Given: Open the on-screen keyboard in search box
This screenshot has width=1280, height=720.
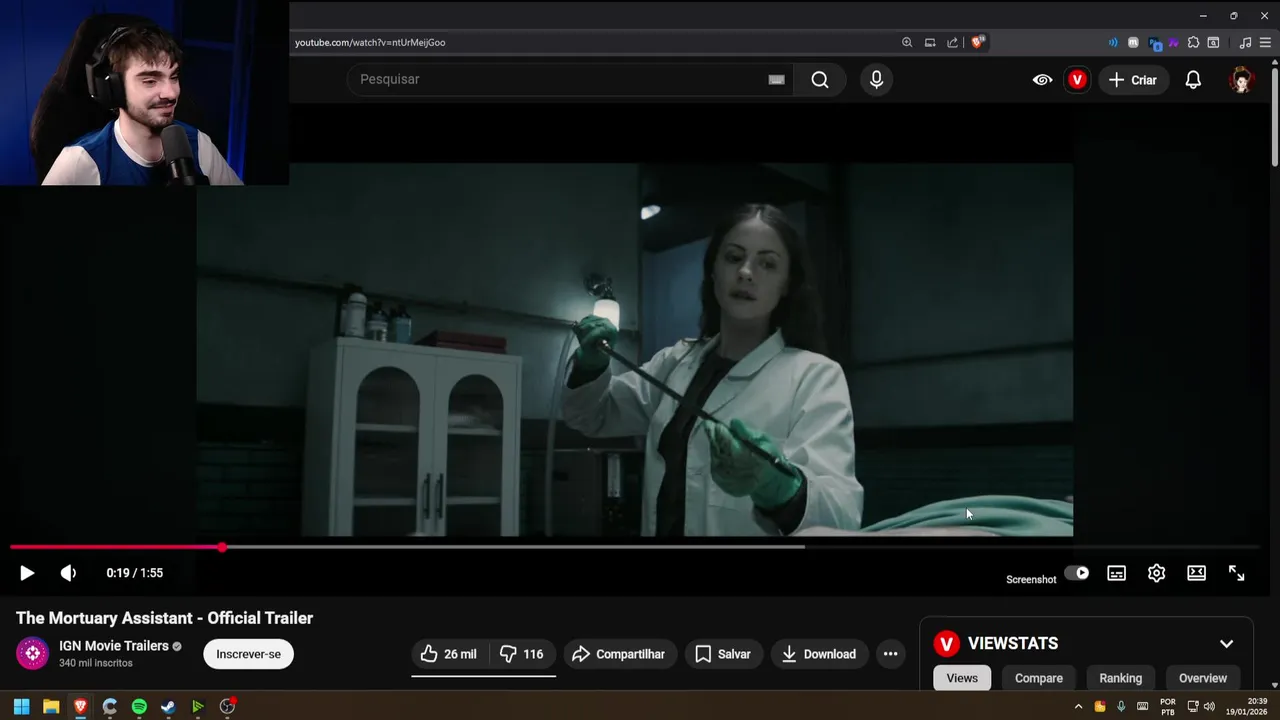Looking at the screenshot, I should [x=776, y=80].
